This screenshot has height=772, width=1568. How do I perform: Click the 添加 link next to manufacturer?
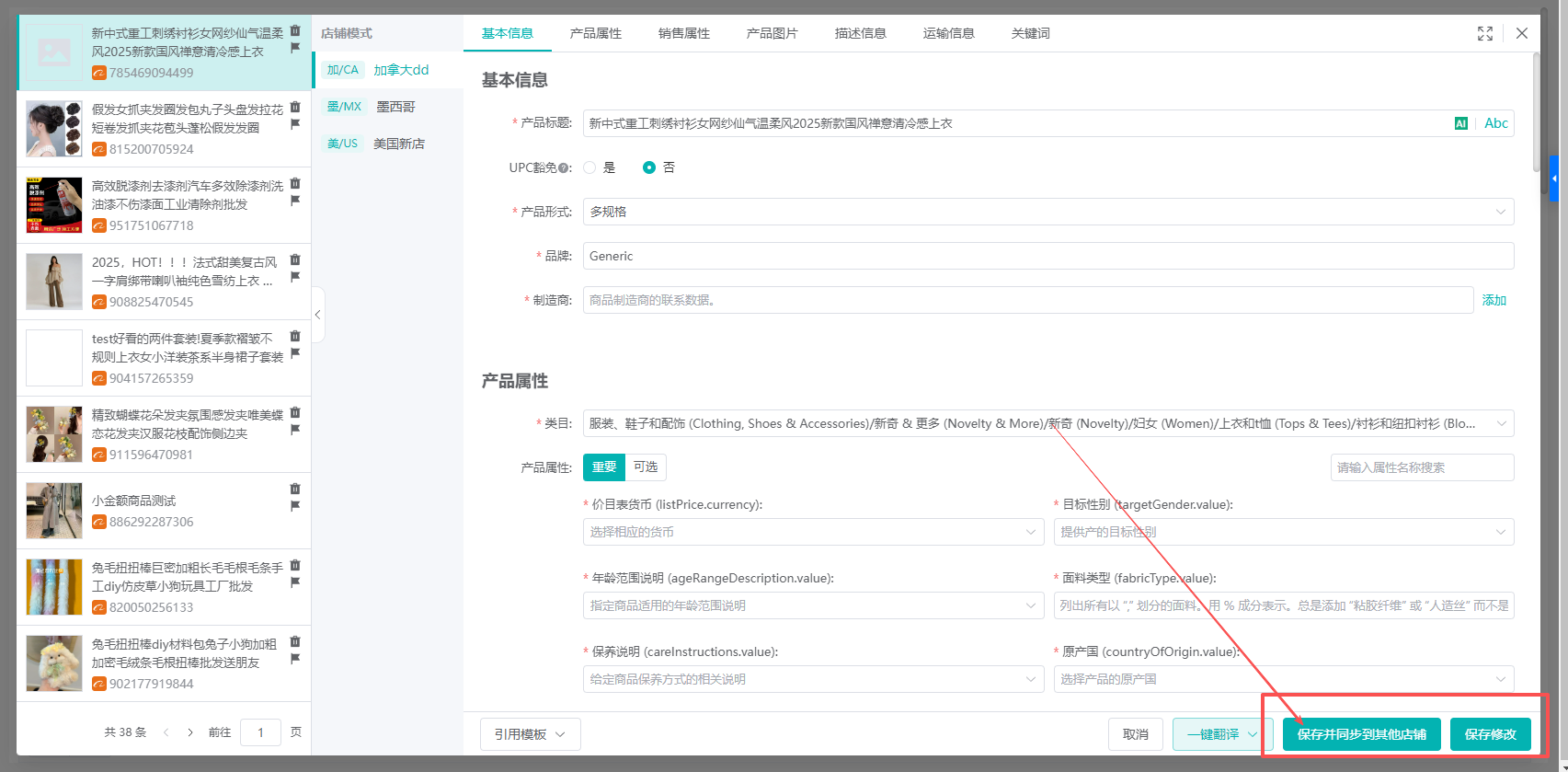[1494, 300]
